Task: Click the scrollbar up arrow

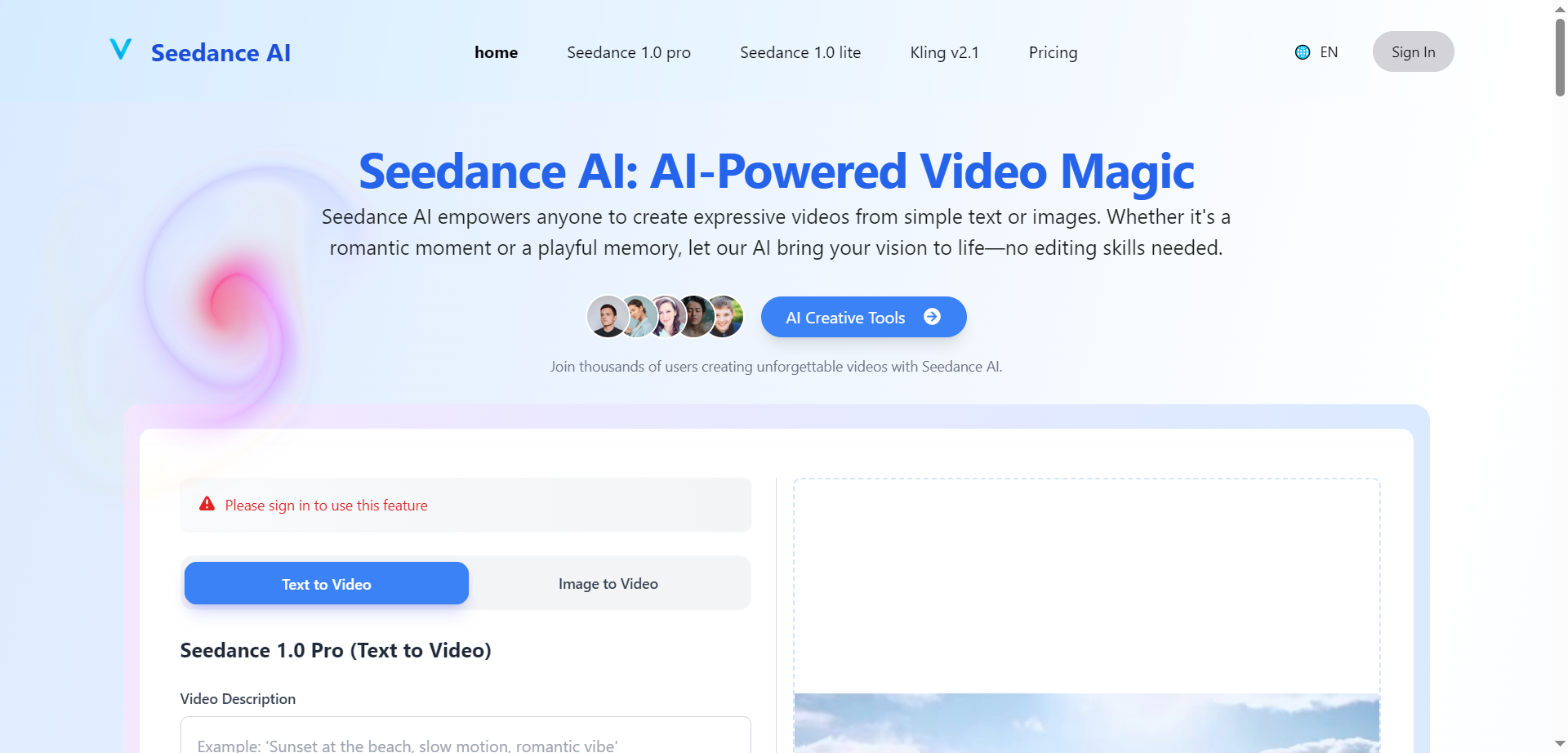Action: 1560,8
